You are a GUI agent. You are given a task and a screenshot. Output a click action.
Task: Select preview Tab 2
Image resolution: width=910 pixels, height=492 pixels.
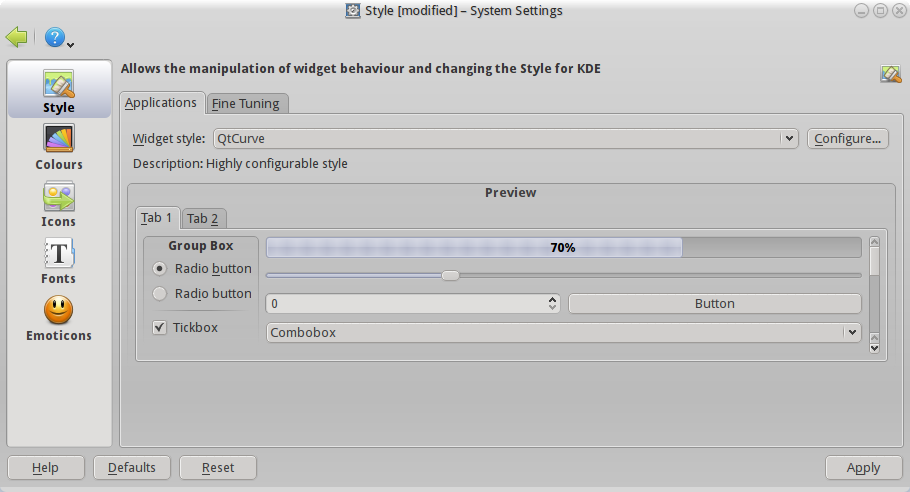coord(203,218)
